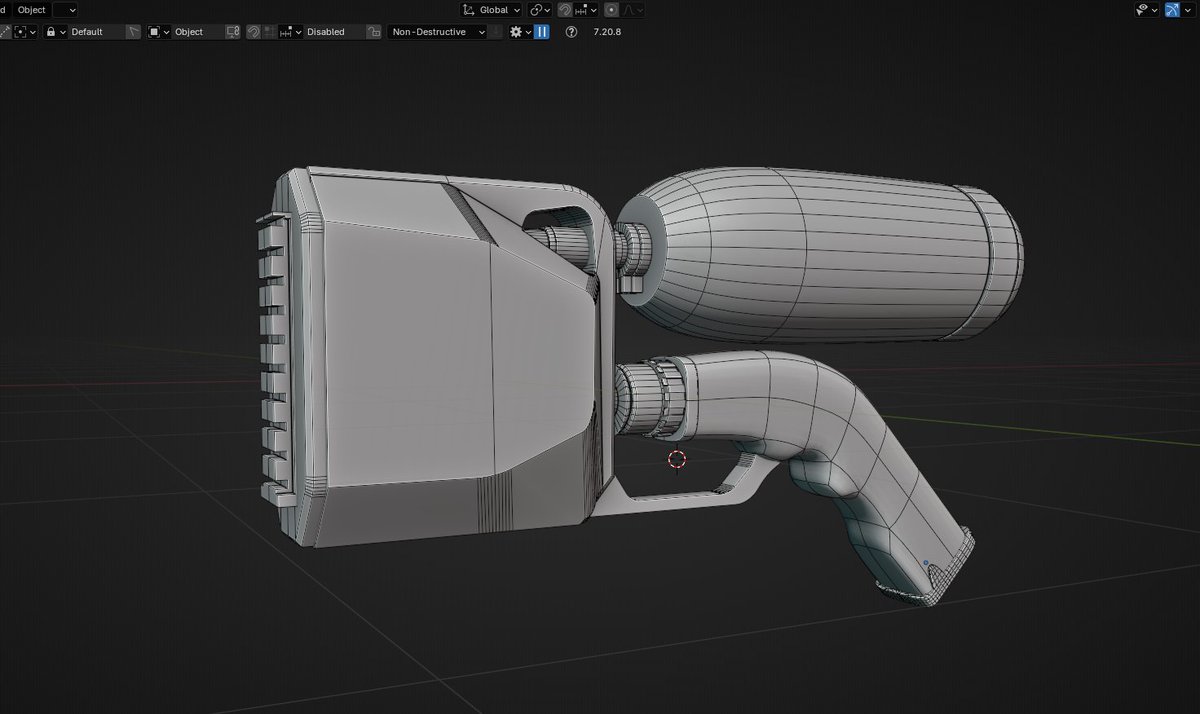Image resolution: width=1200 pixels, height=714 pixels.
Task: Open the snapping options dropdown in top header
Action: coord(587,10)
